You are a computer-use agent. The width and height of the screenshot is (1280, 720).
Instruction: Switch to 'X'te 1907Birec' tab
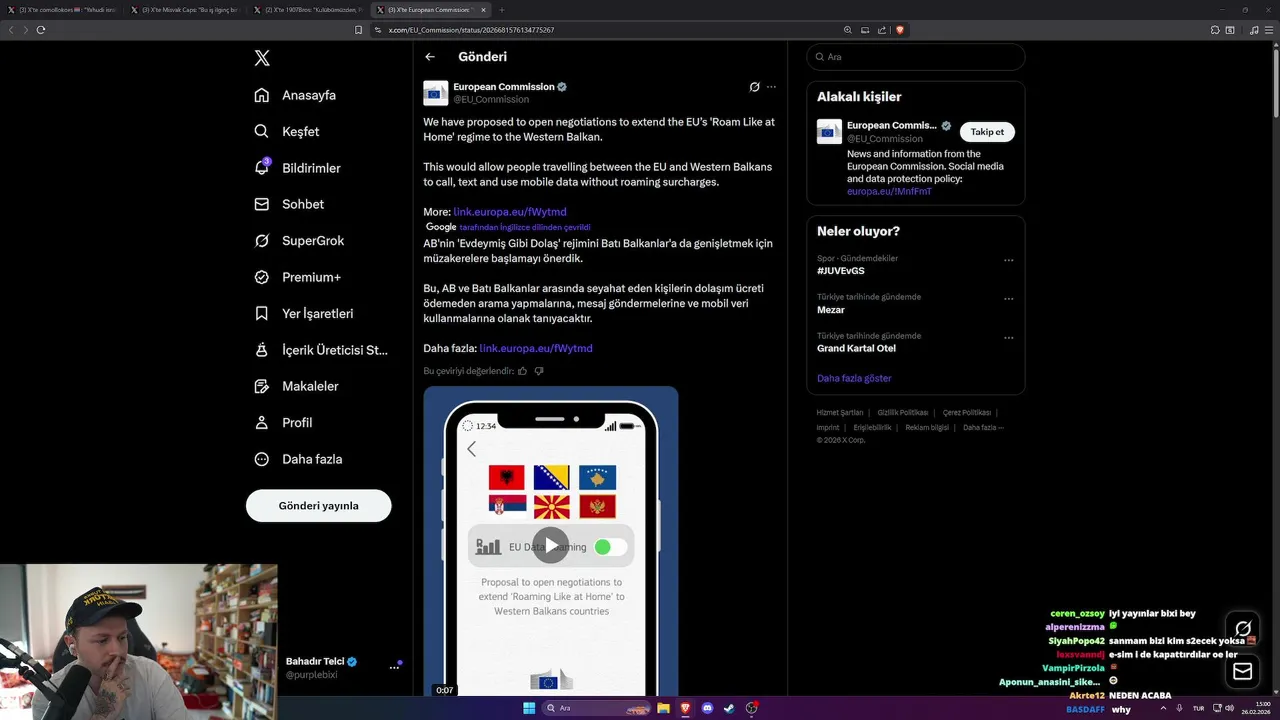308,10
